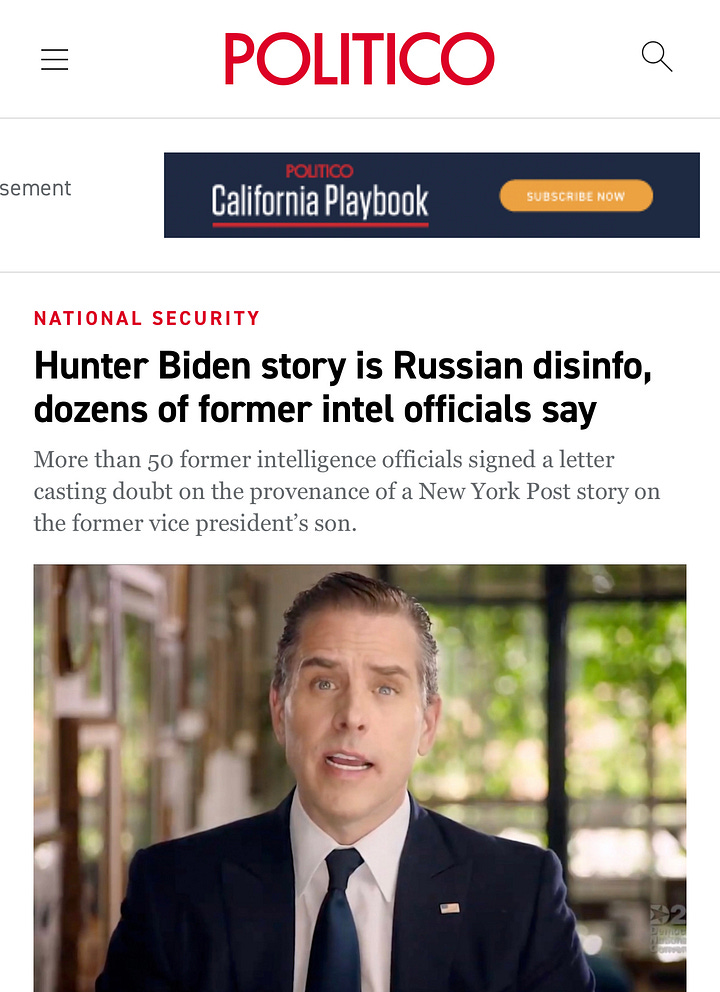720x992 pixels.
Task: Click the flag lapel pin in photo
Action: tap(450, 908)
